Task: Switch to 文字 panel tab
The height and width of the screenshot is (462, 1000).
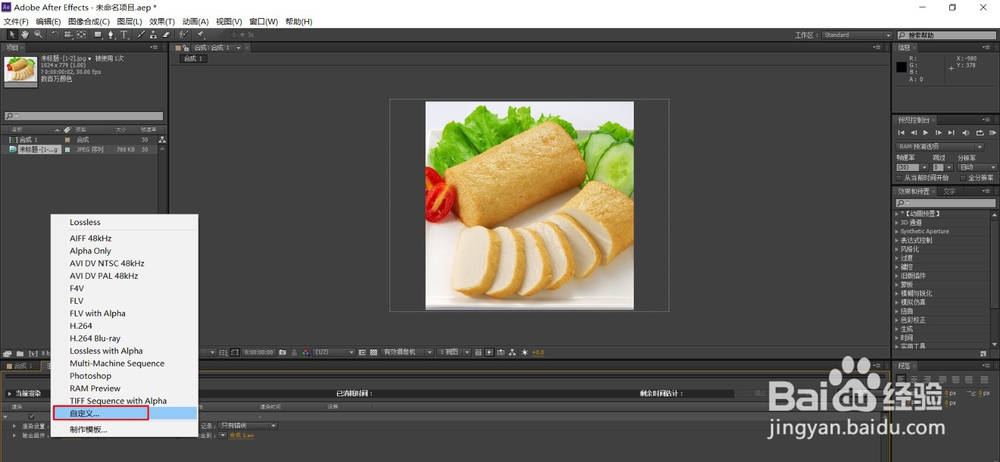Action: pyautogui.click(x=950, y=191)
